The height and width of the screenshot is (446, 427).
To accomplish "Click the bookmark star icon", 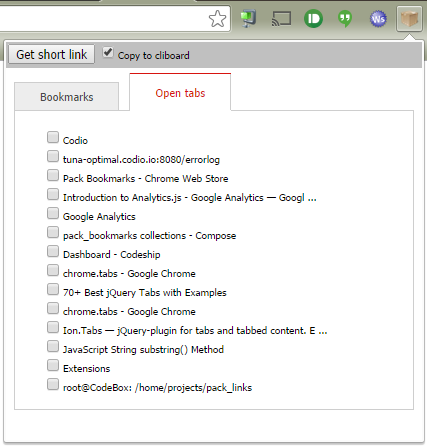I will pos(217,19).
